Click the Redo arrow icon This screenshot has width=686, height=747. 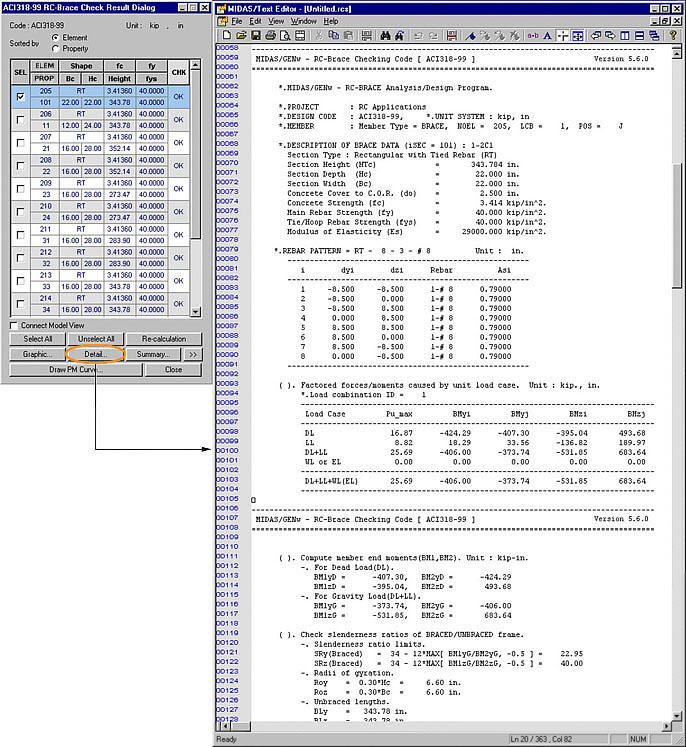tap(433, 35)
